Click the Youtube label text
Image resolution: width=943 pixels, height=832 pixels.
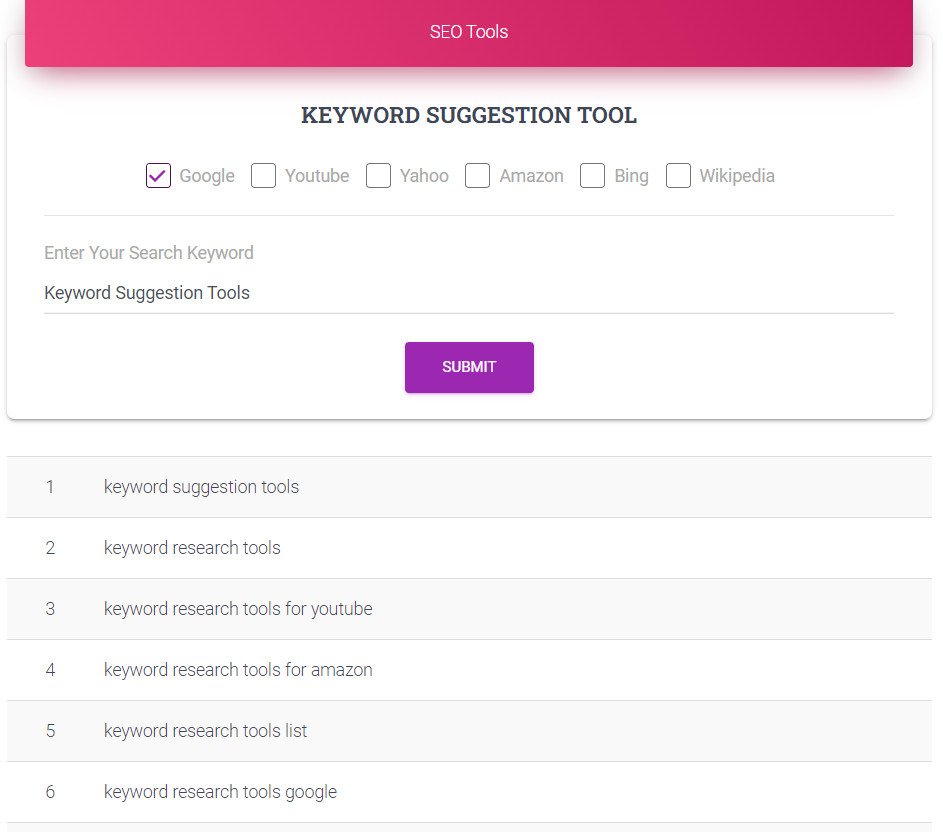click(x=317, y=176)
